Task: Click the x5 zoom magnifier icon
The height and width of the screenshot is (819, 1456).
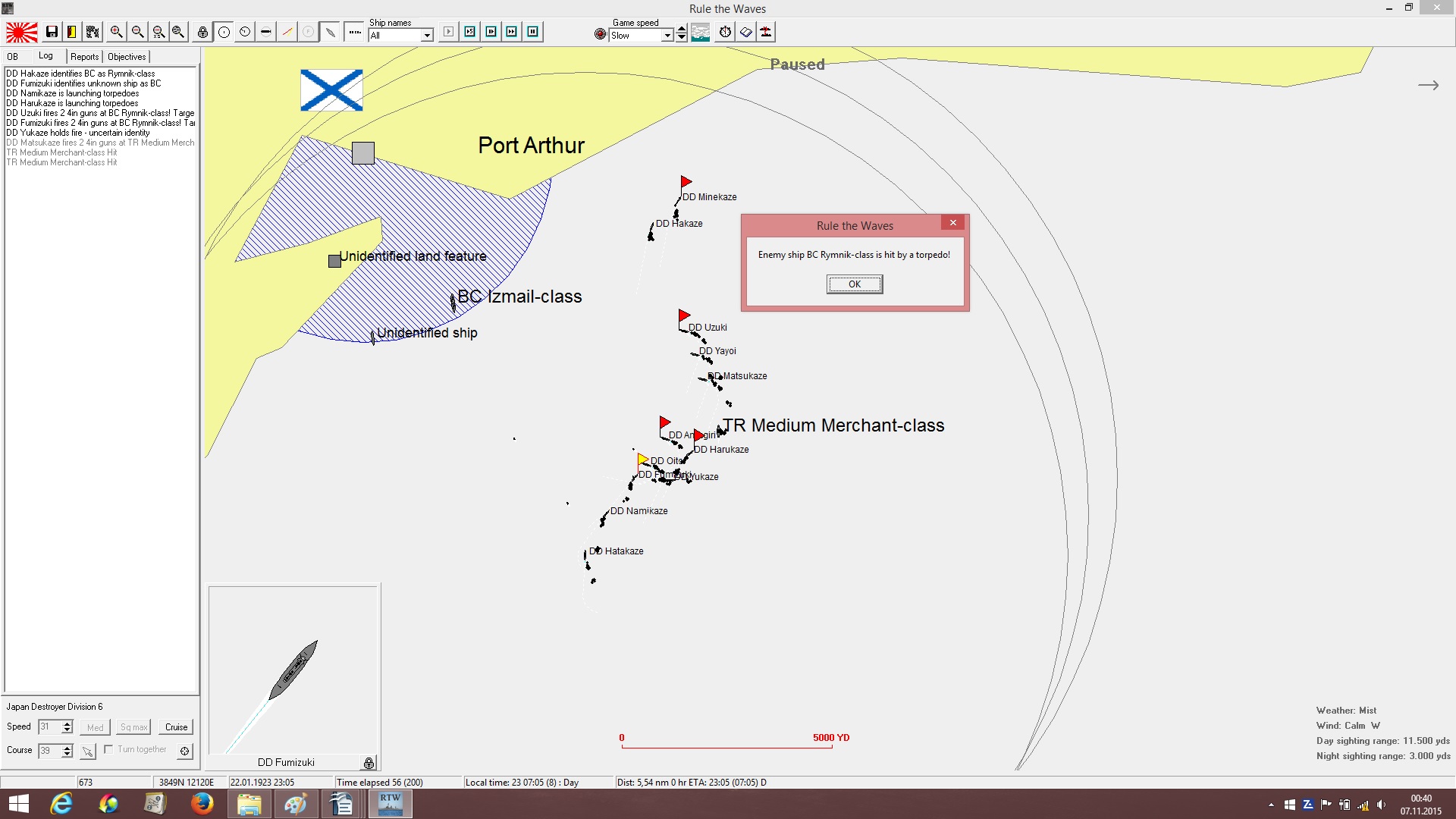Action: (x=158, y=32)
